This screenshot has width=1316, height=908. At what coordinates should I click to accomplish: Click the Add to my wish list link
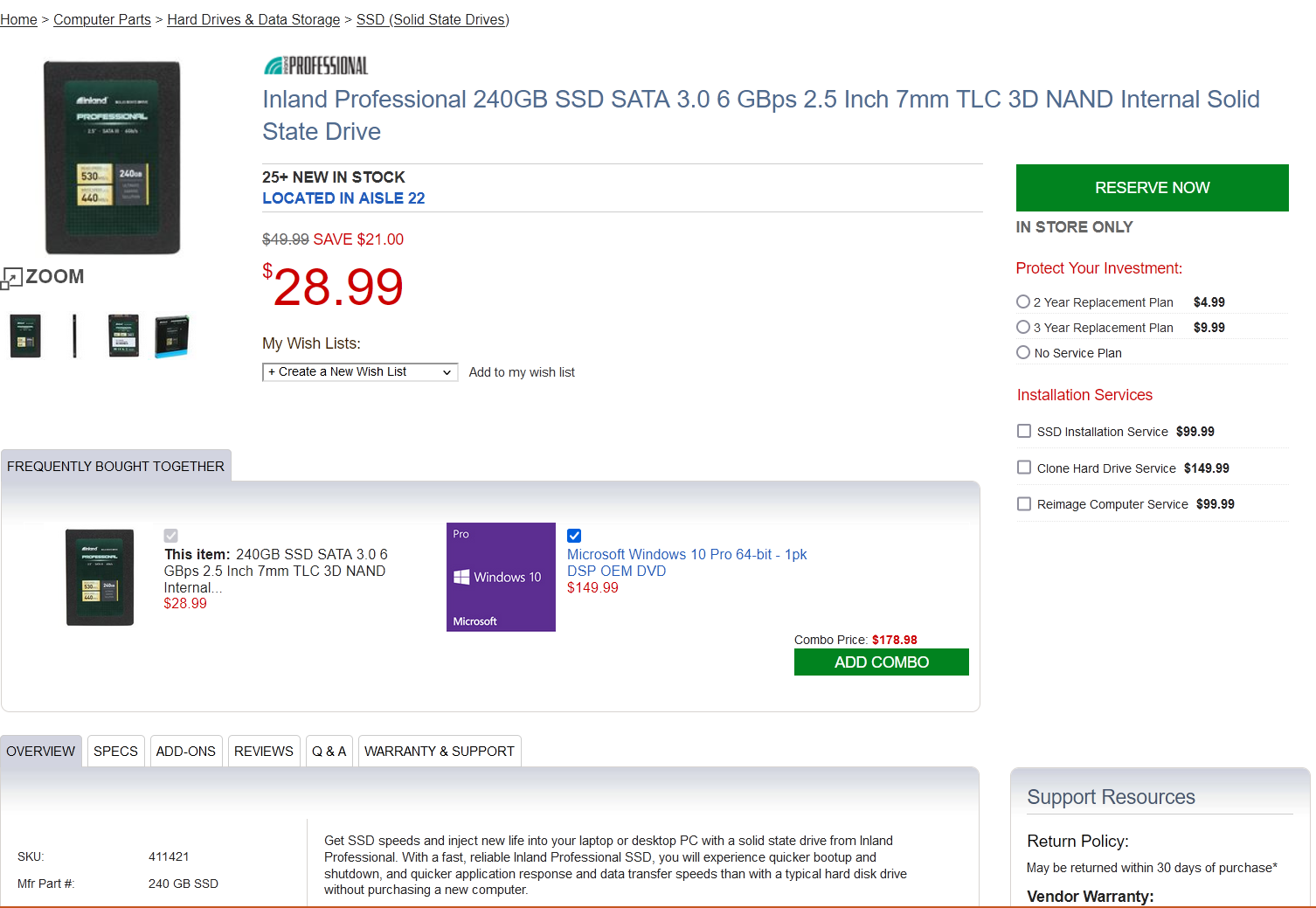click(x=522, y=372)
